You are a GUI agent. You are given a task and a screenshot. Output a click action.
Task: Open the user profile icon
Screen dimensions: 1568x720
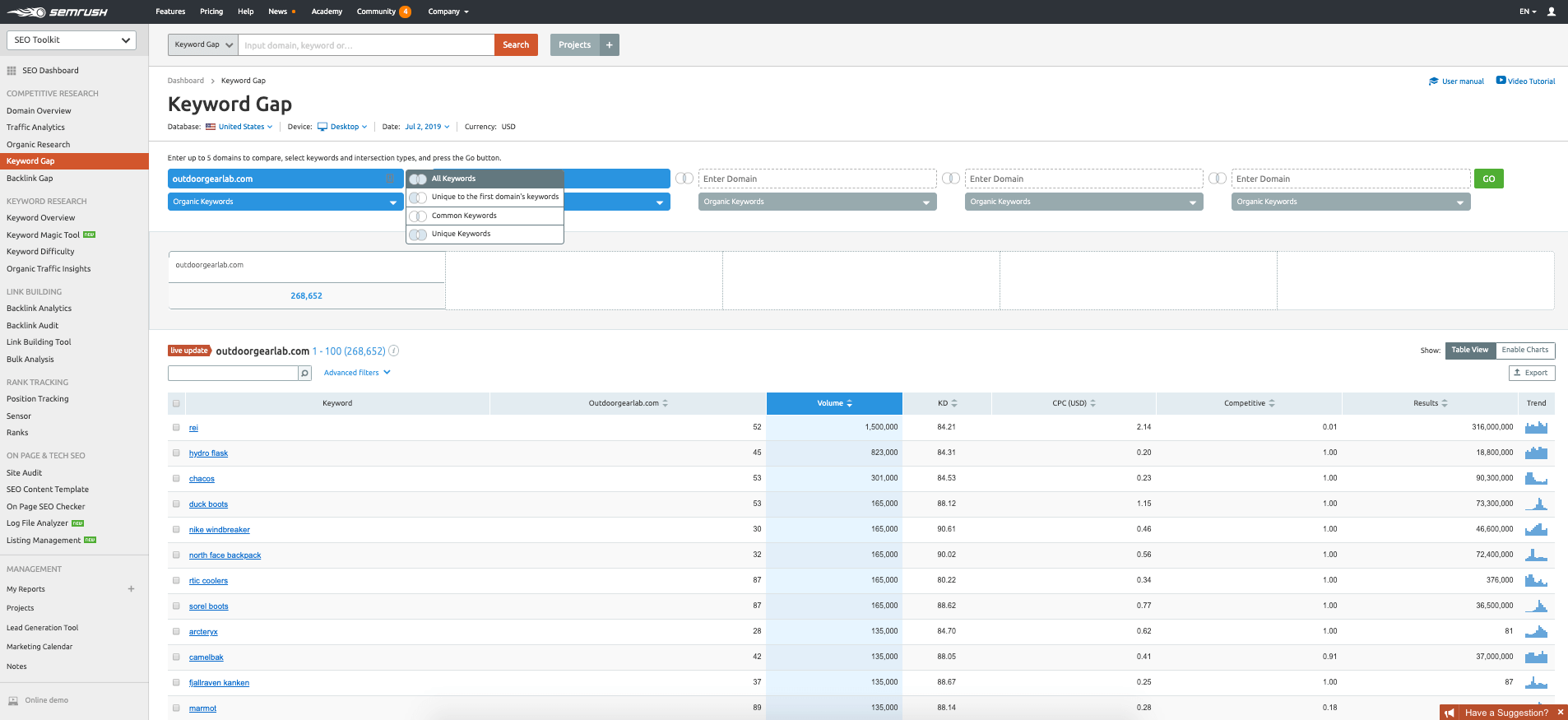click(x=1552, y=12)
